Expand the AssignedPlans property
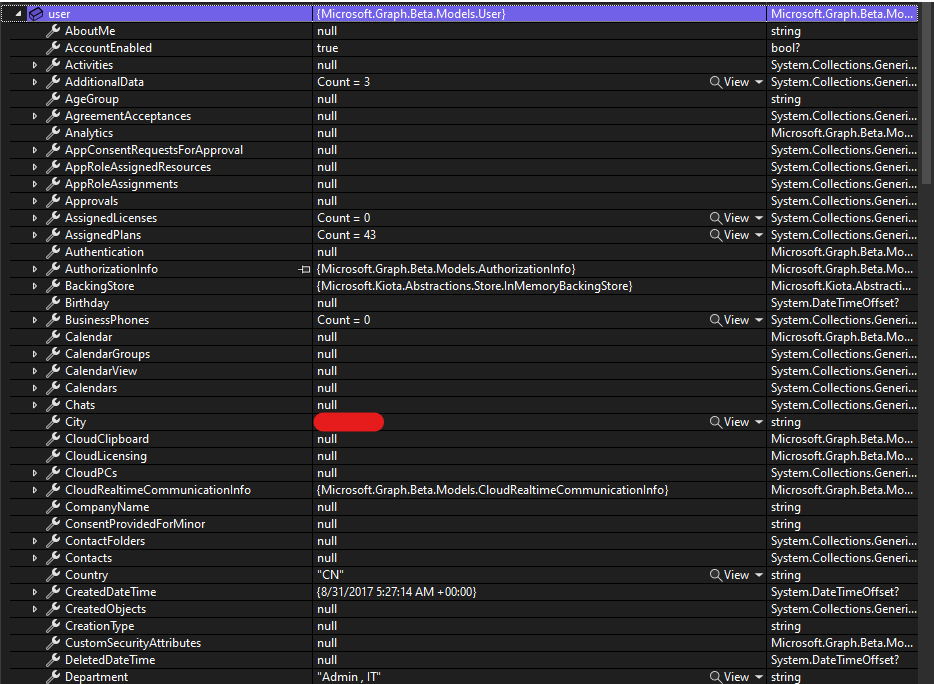Viewport: 934px width, 684px height. point(35,235)
